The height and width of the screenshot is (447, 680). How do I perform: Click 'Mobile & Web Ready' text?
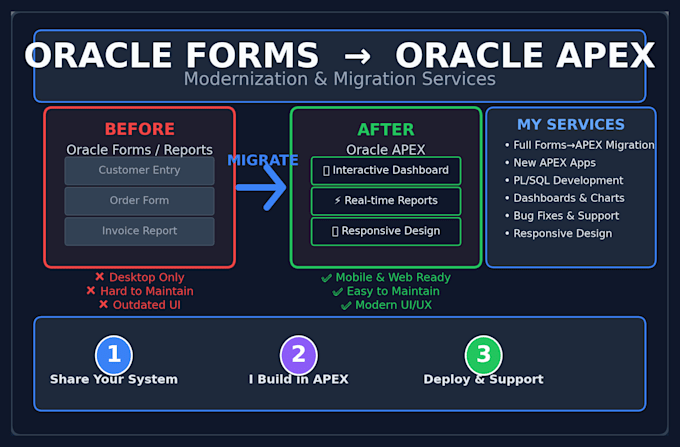click(393, 277)
